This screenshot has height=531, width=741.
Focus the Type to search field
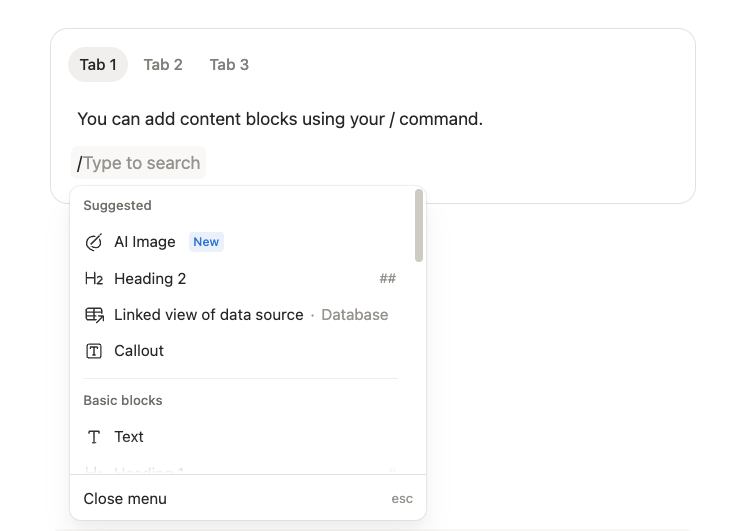(138, 163)
